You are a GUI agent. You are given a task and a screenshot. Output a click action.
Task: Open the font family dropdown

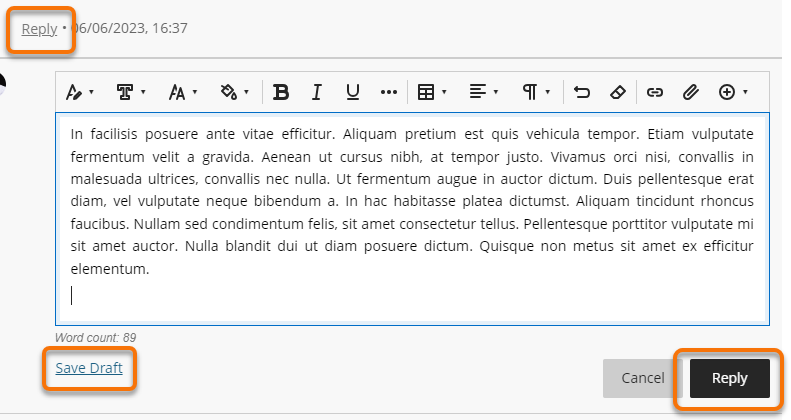click(131, 92)
